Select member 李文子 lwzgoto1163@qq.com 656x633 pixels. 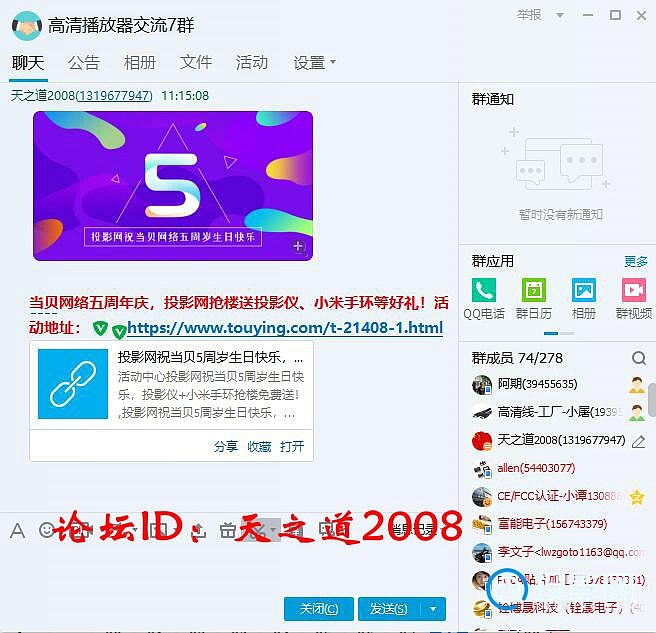click(x=569, y=552)
